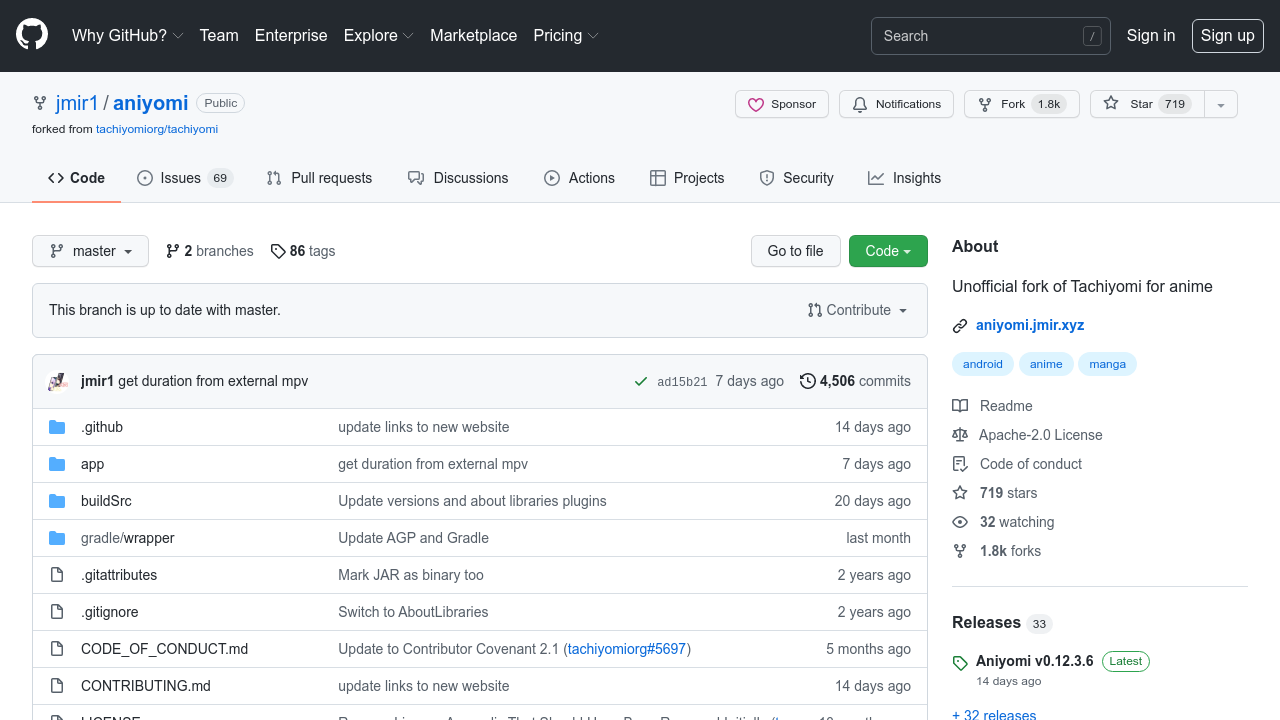Click Sign in

point(1151,35)
